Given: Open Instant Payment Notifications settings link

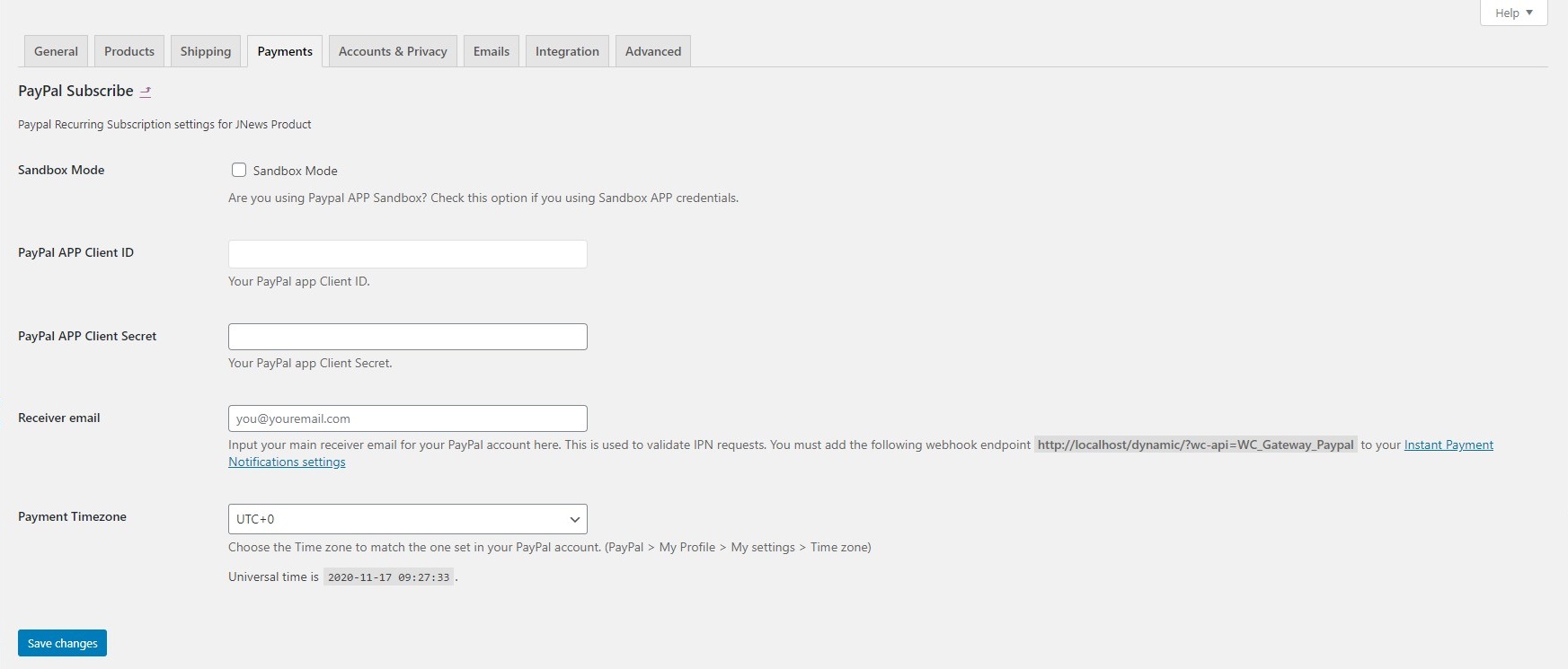Looking at the screenshot, I should click(x=1448, y=445).
